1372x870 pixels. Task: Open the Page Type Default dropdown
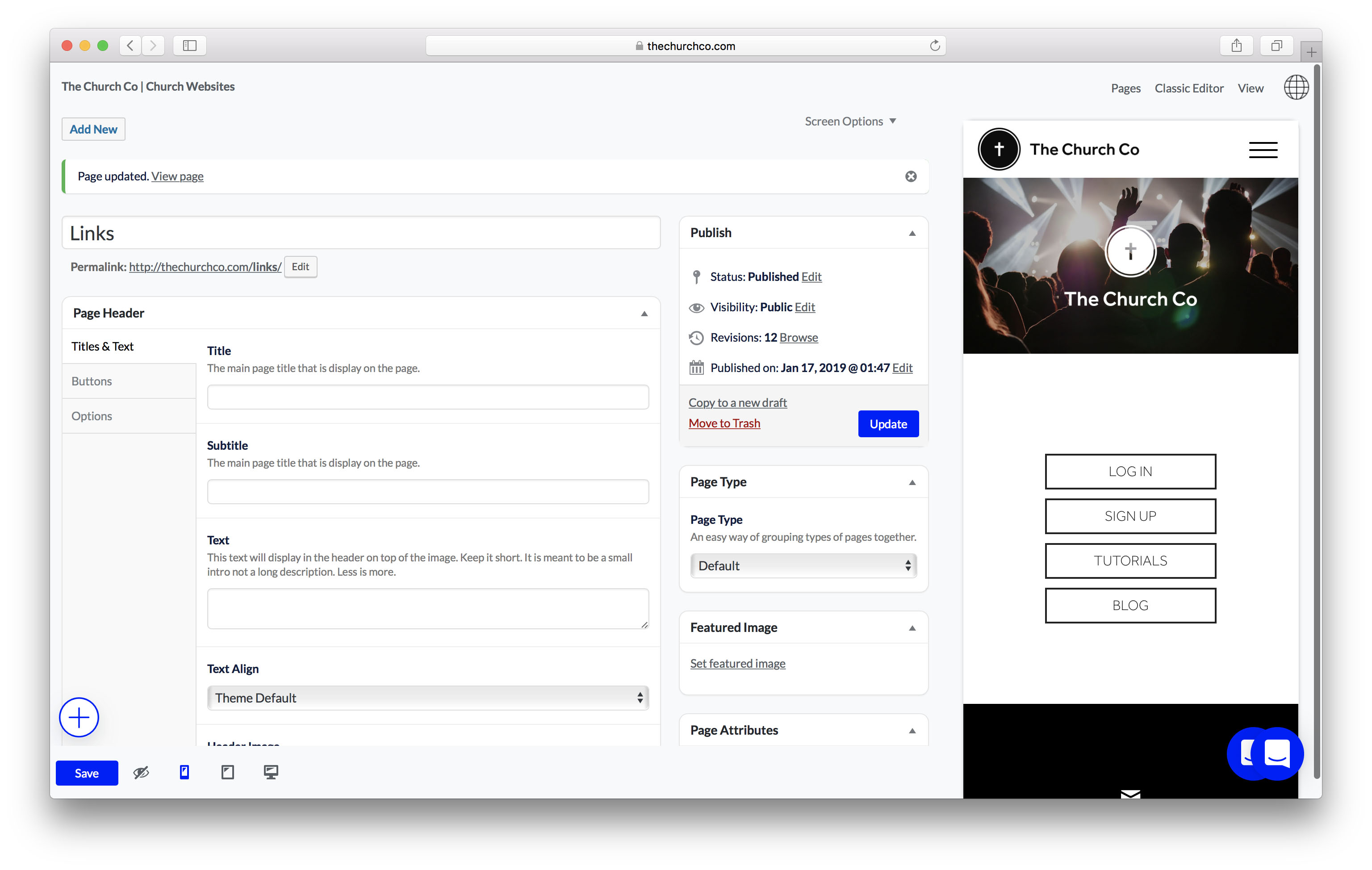coord(803,566)
